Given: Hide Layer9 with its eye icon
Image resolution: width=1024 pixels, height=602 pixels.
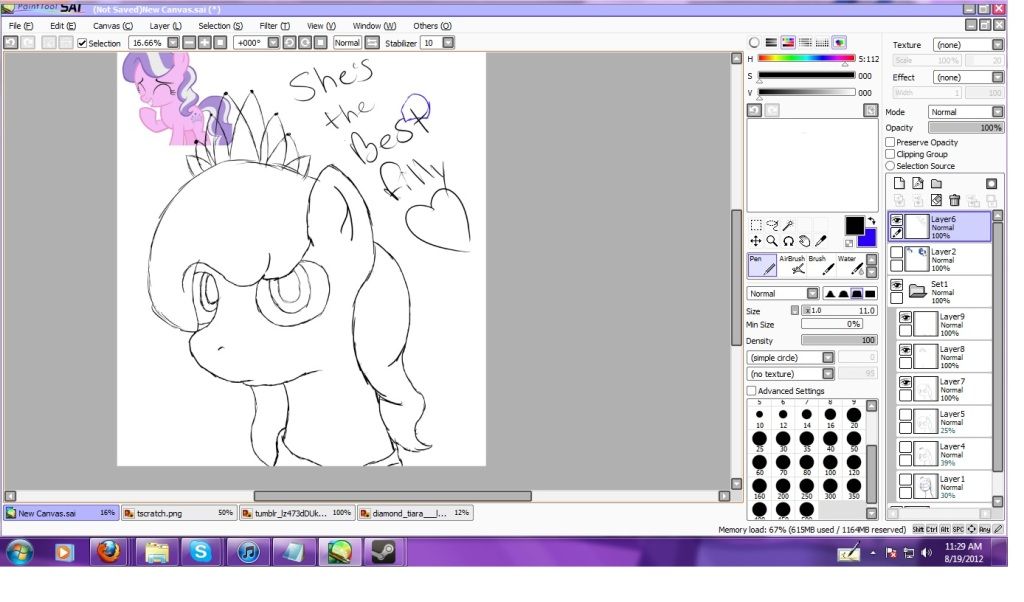Looking at the screenshot, I should click(x=905, y=317).
